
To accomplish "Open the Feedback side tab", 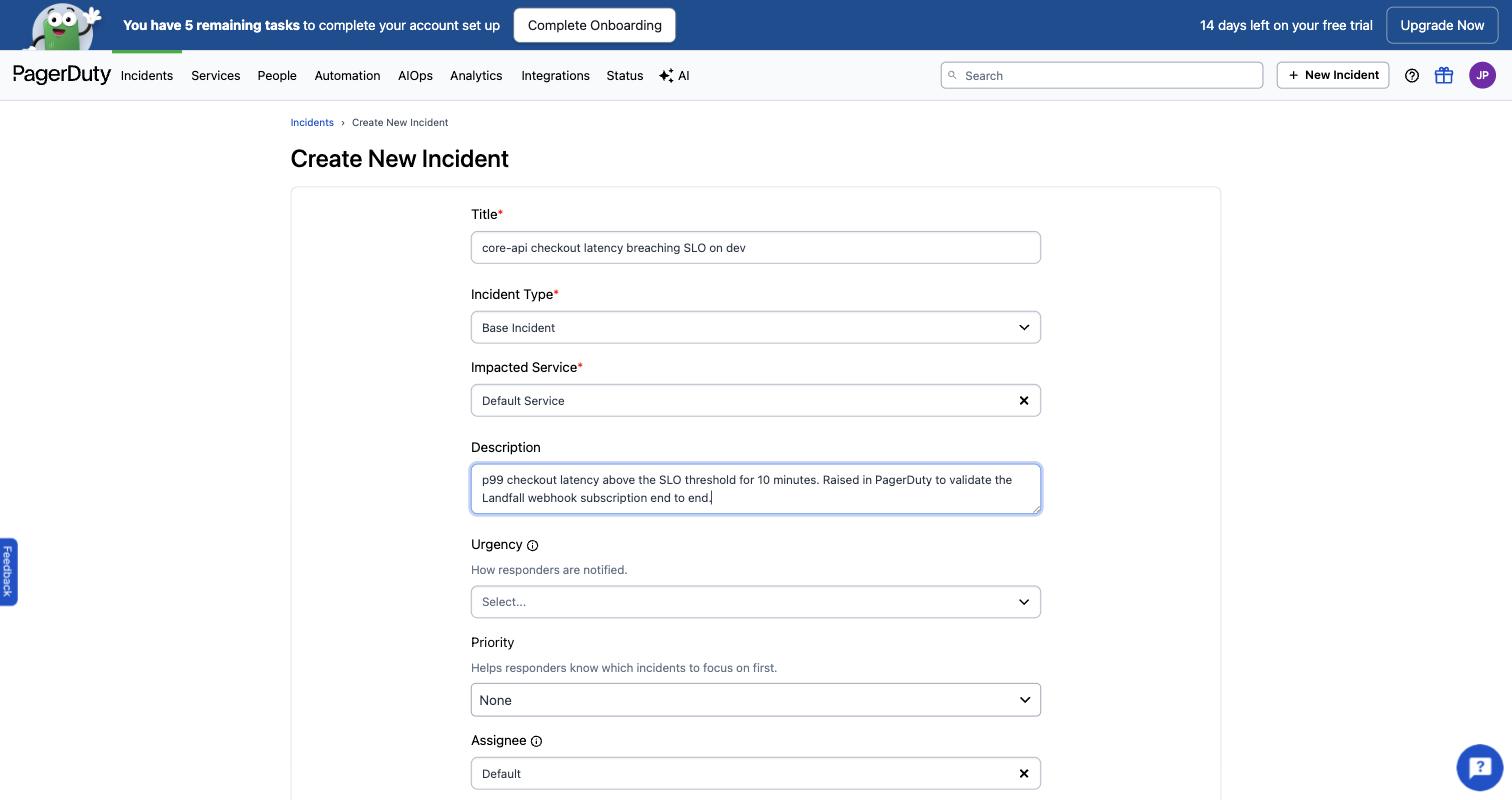I will click(x=8, y=571).
